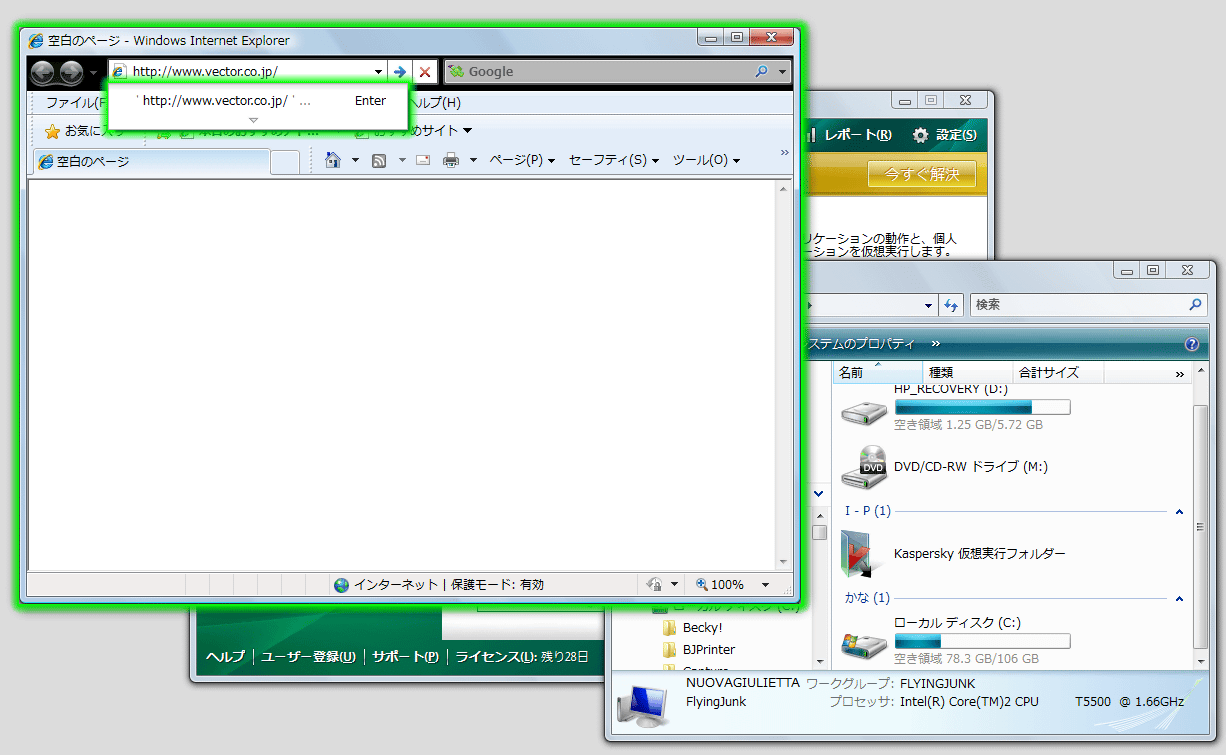The width and height of the screenshot is (1226, 755).
Task: Click the Read Mail envelope icon
Action: [x=423, y=160]
